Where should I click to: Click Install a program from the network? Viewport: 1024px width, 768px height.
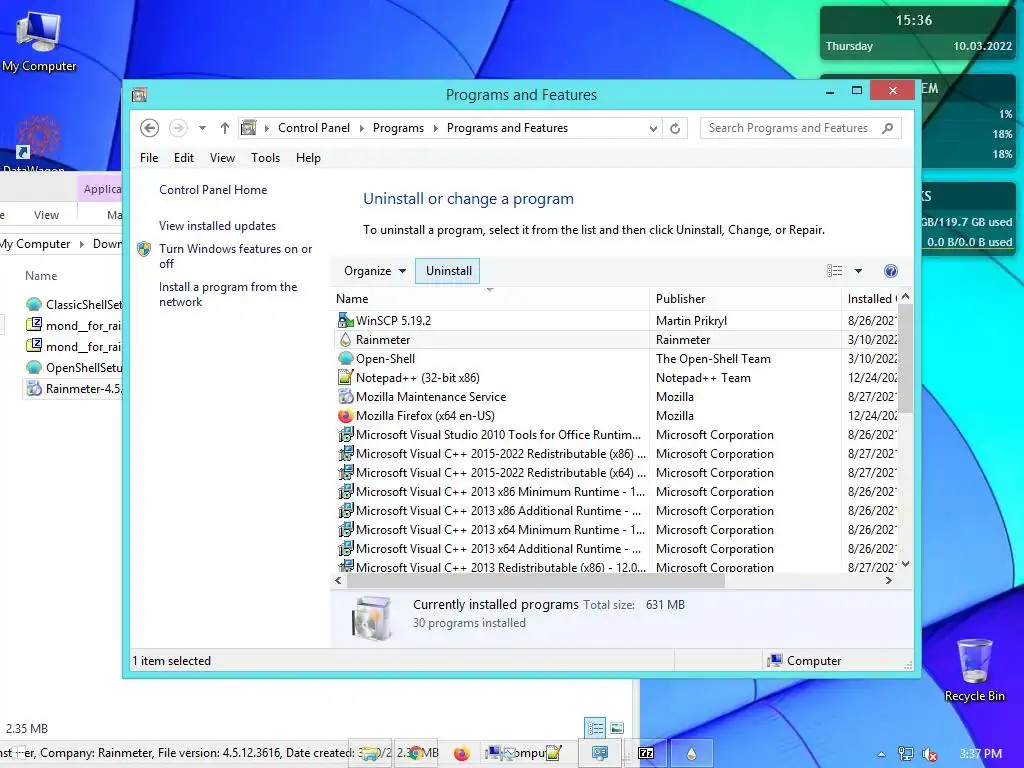[x=228, y=294]
